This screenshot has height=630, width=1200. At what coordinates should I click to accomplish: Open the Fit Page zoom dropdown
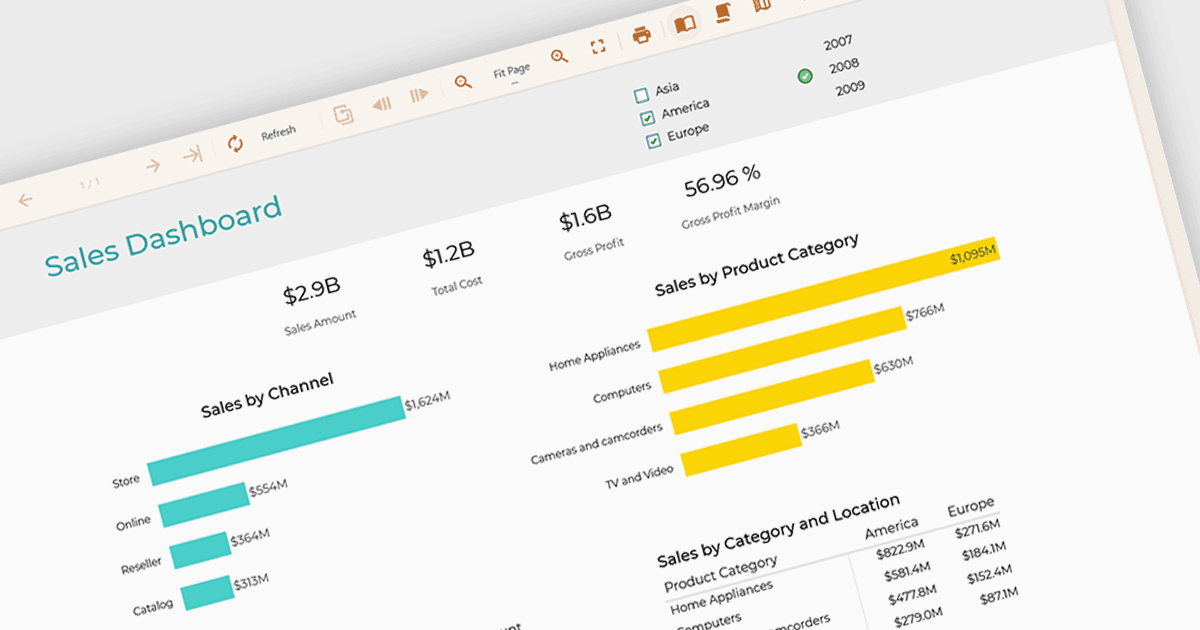(x=512, y=72)
